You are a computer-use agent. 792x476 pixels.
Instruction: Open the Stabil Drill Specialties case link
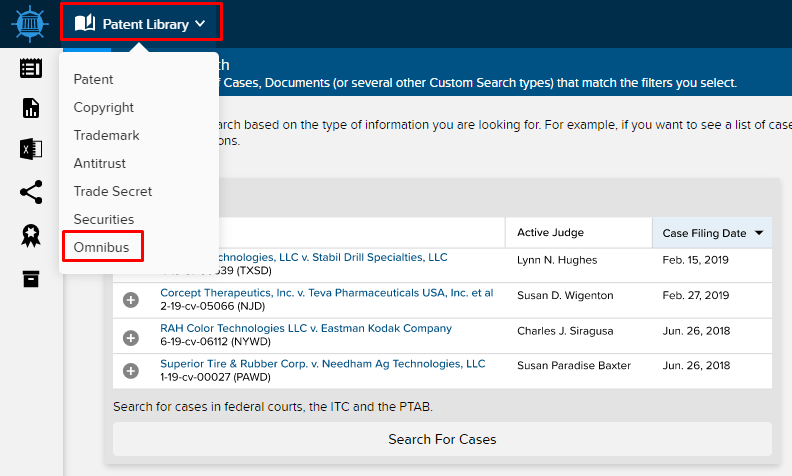(331, 257)
